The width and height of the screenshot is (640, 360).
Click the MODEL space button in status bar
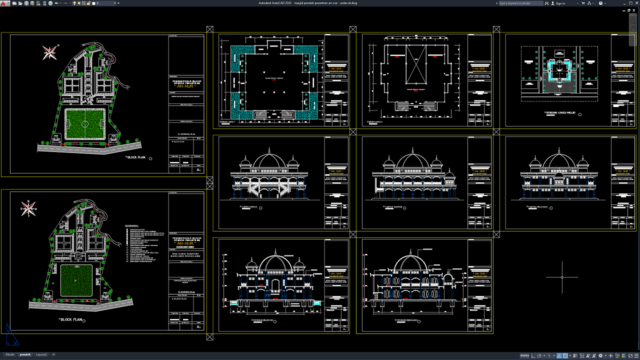(524, 355)
